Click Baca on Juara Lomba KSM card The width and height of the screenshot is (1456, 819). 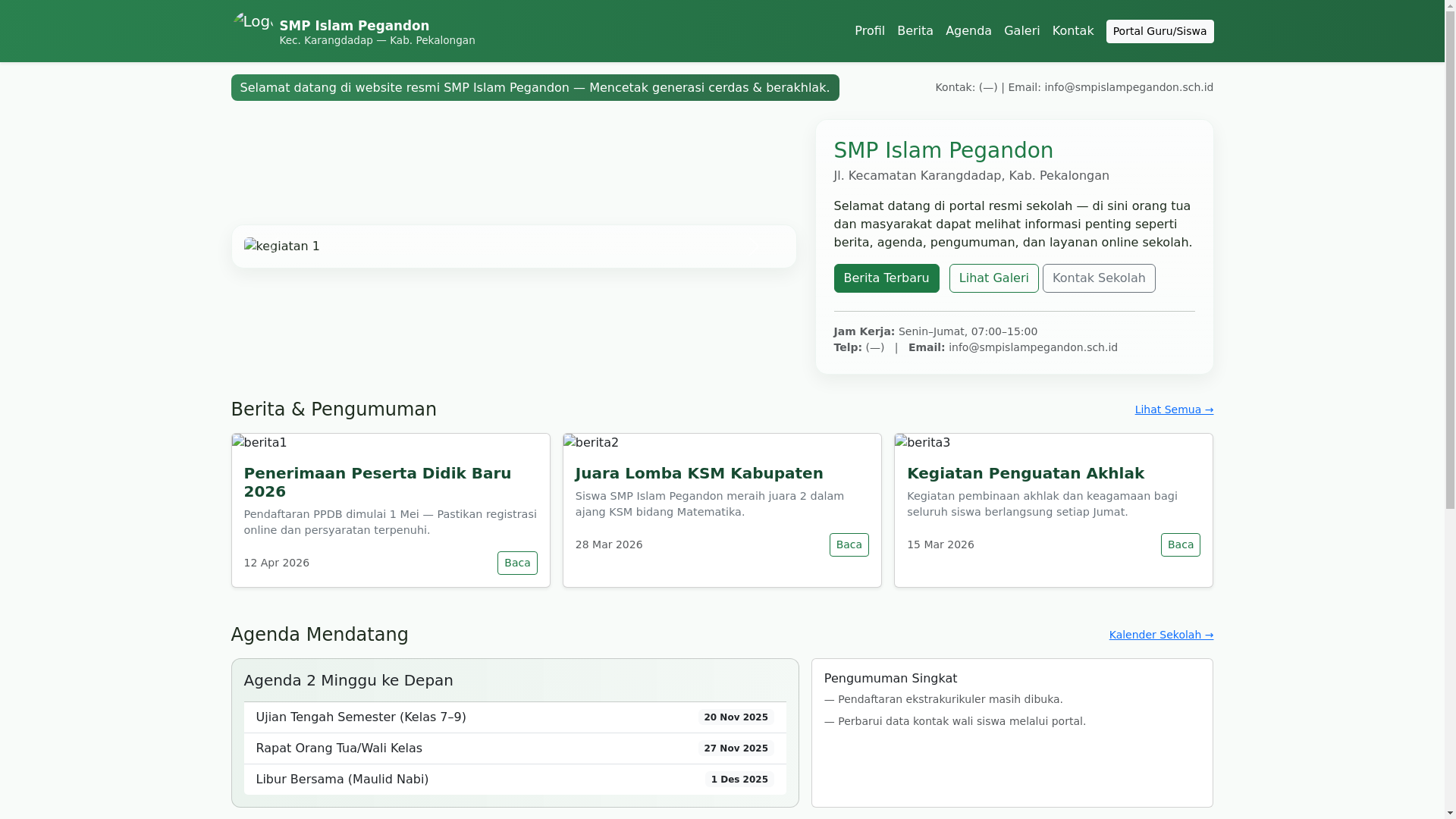point(849,544)
